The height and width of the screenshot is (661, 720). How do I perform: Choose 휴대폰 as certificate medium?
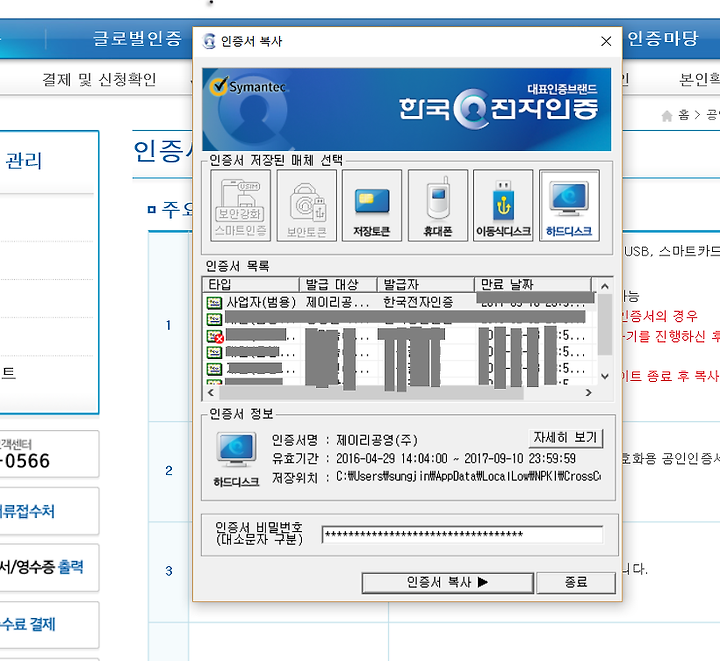(x=438, y=206)
